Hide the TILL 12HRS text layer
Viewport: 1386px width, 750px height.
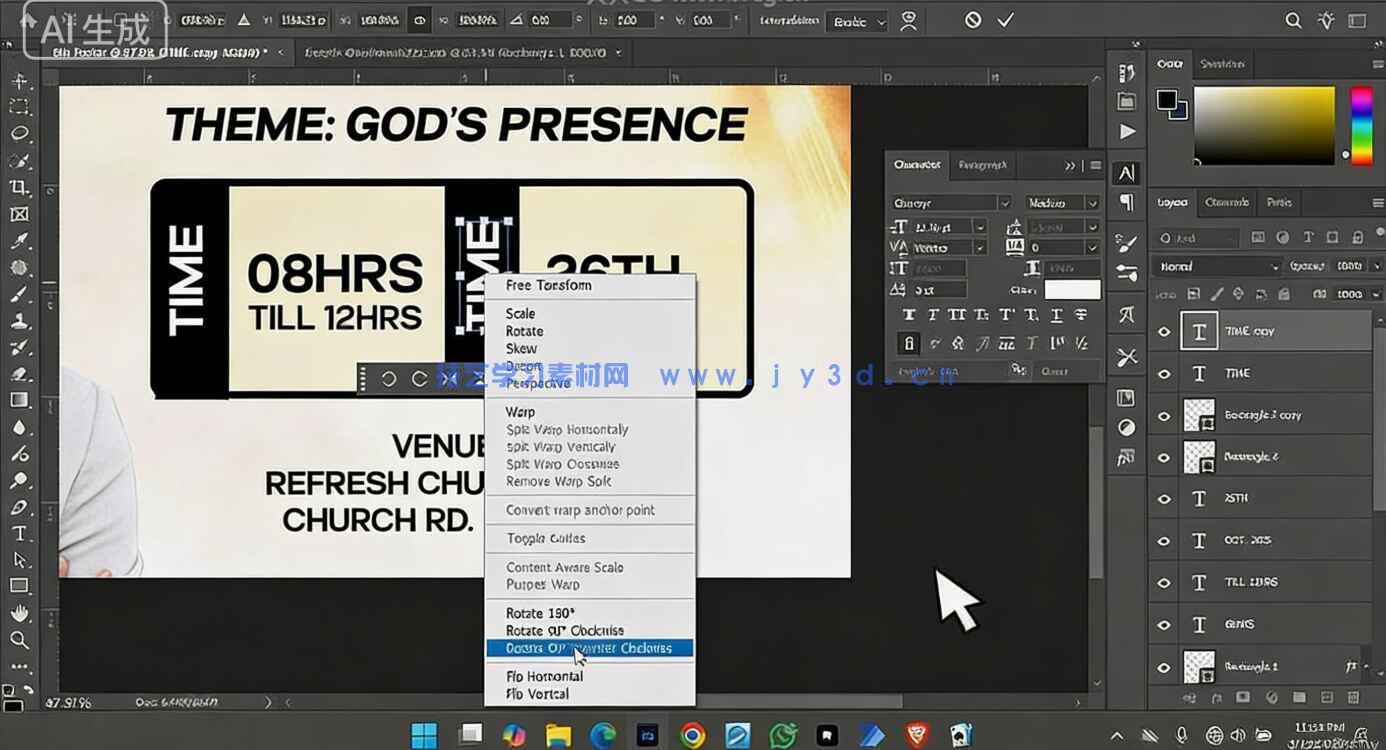1162,581
